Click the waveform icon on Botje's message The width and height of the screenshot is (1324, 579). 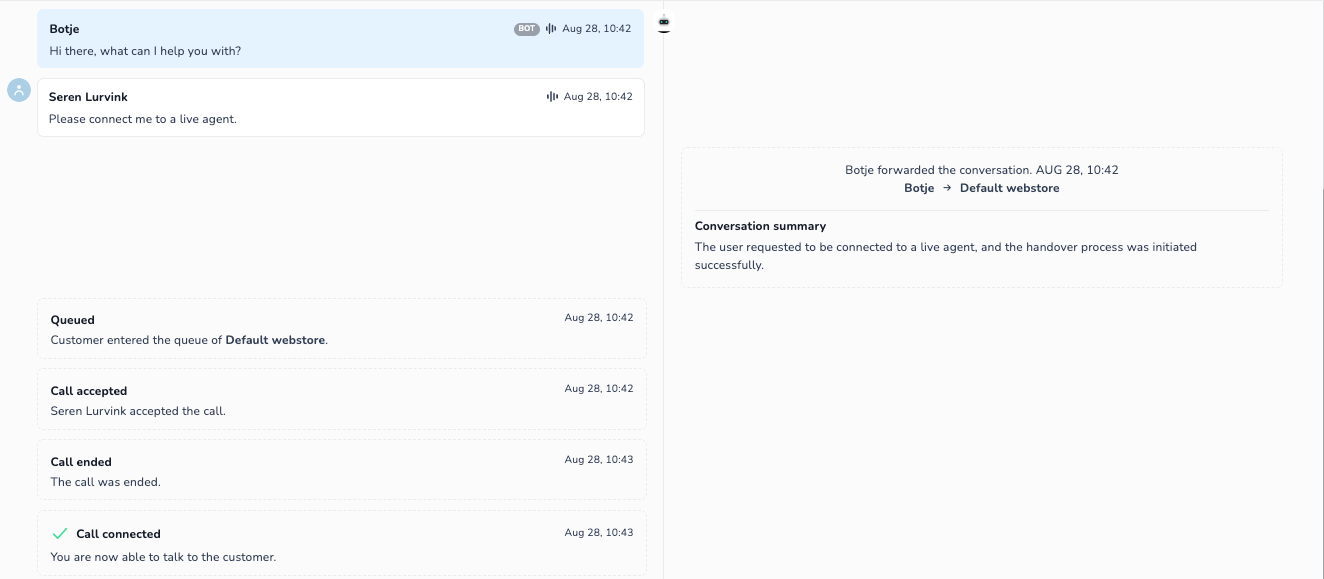550,28
